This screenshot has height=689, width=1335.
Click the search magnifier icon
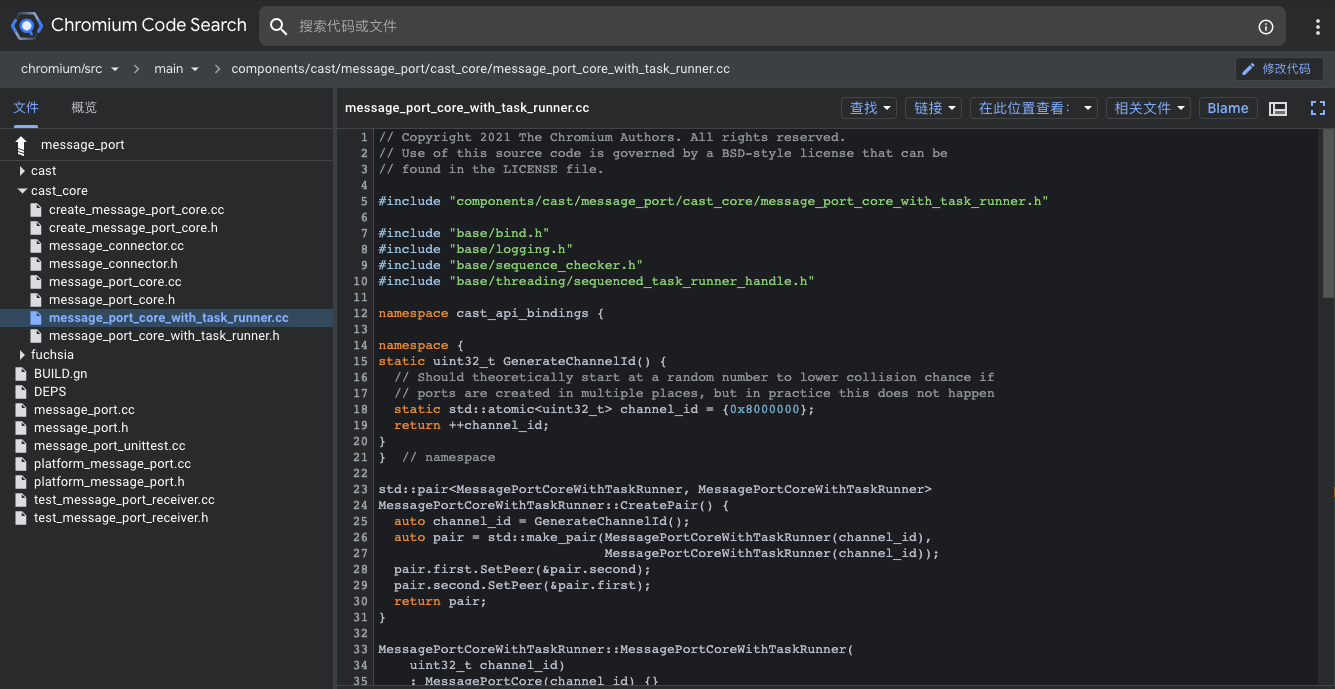279,26
